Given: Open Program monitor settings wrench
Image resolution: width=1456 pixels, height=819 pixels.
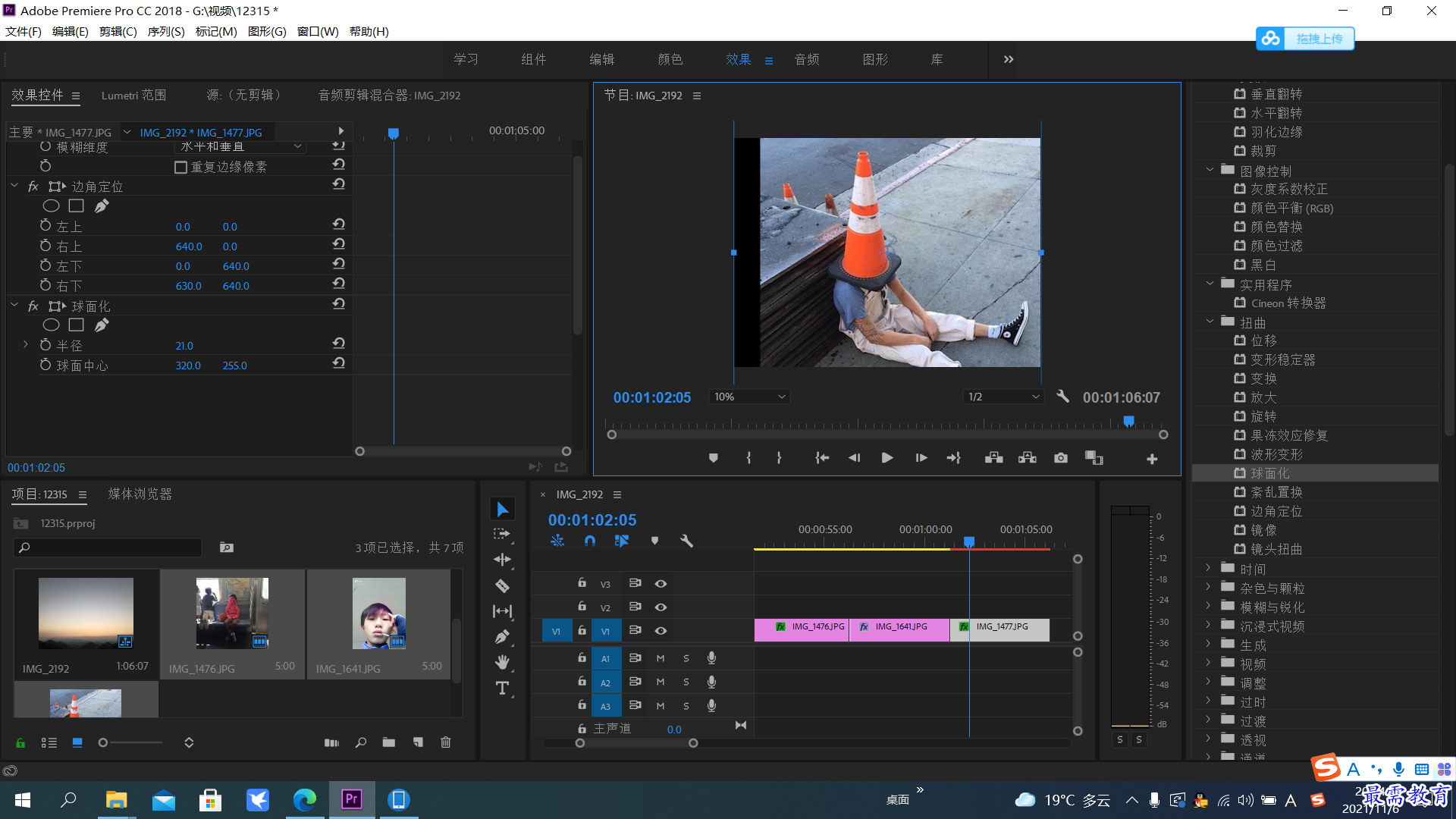Looking at the screenshot, I should (1062, 397).
